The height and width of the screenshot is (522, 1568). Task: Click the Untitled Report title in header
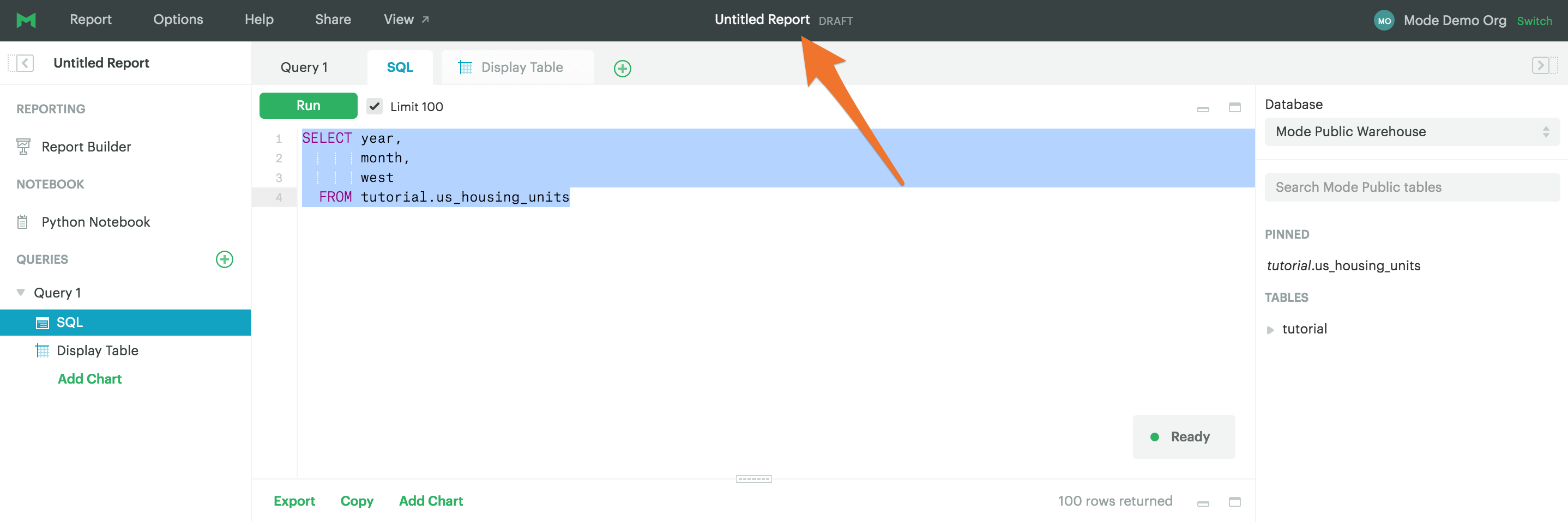click(762, 20)
